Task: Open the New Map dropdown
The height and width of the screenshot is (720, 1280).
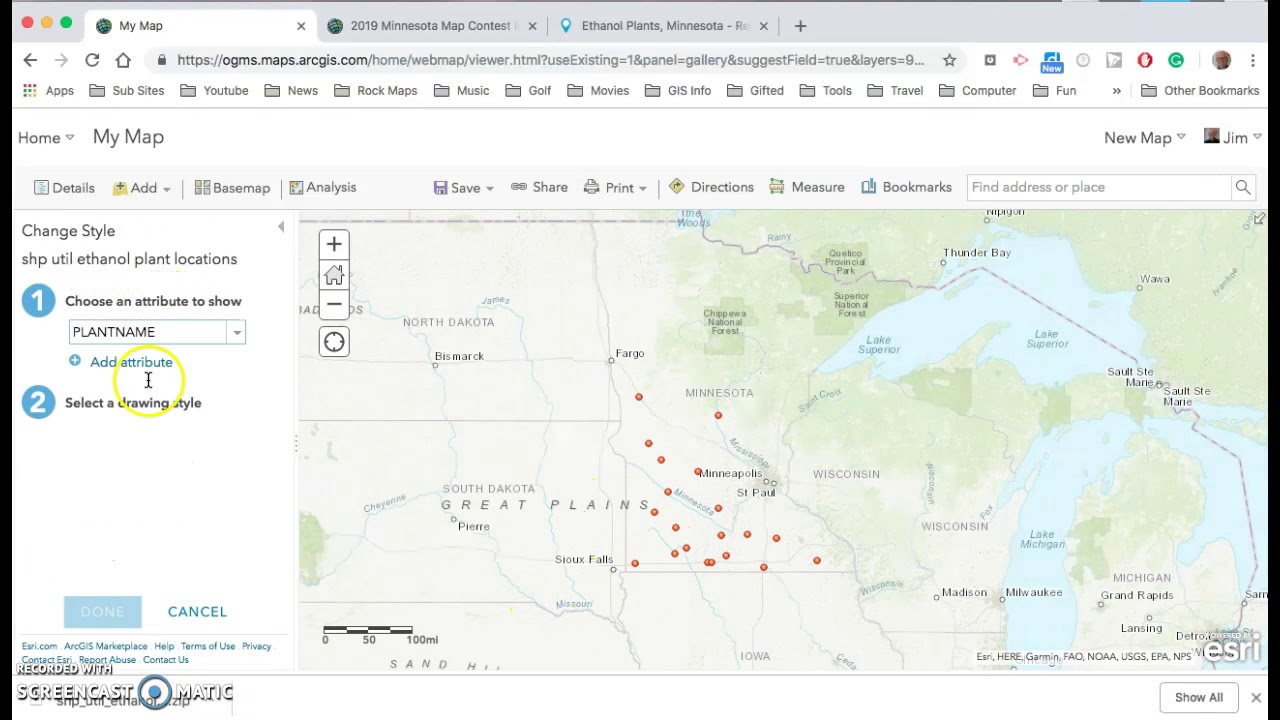Action: [1145, 138]
